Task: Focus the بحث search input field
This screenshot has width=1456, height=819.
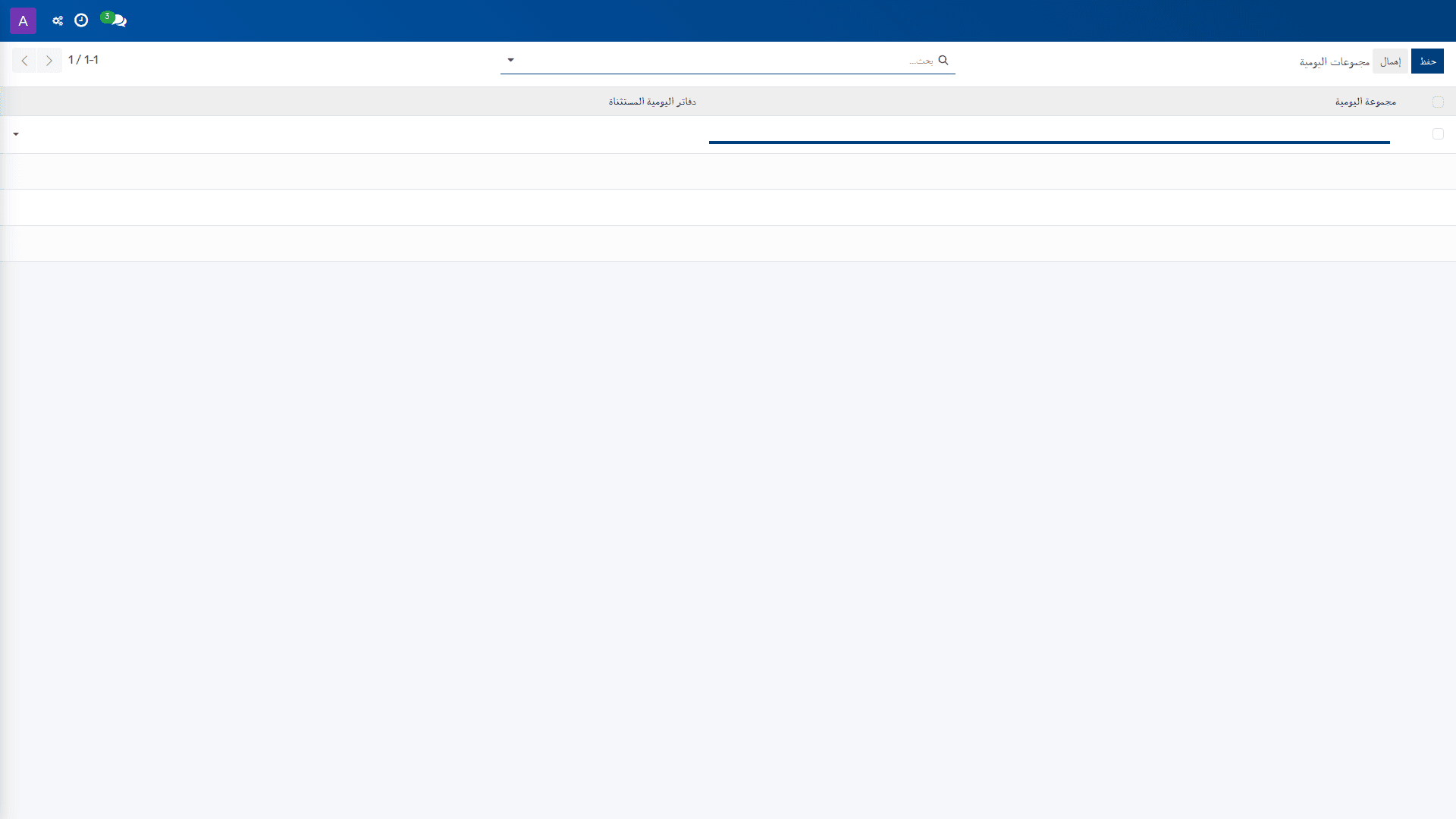Action: coord(728,60)
